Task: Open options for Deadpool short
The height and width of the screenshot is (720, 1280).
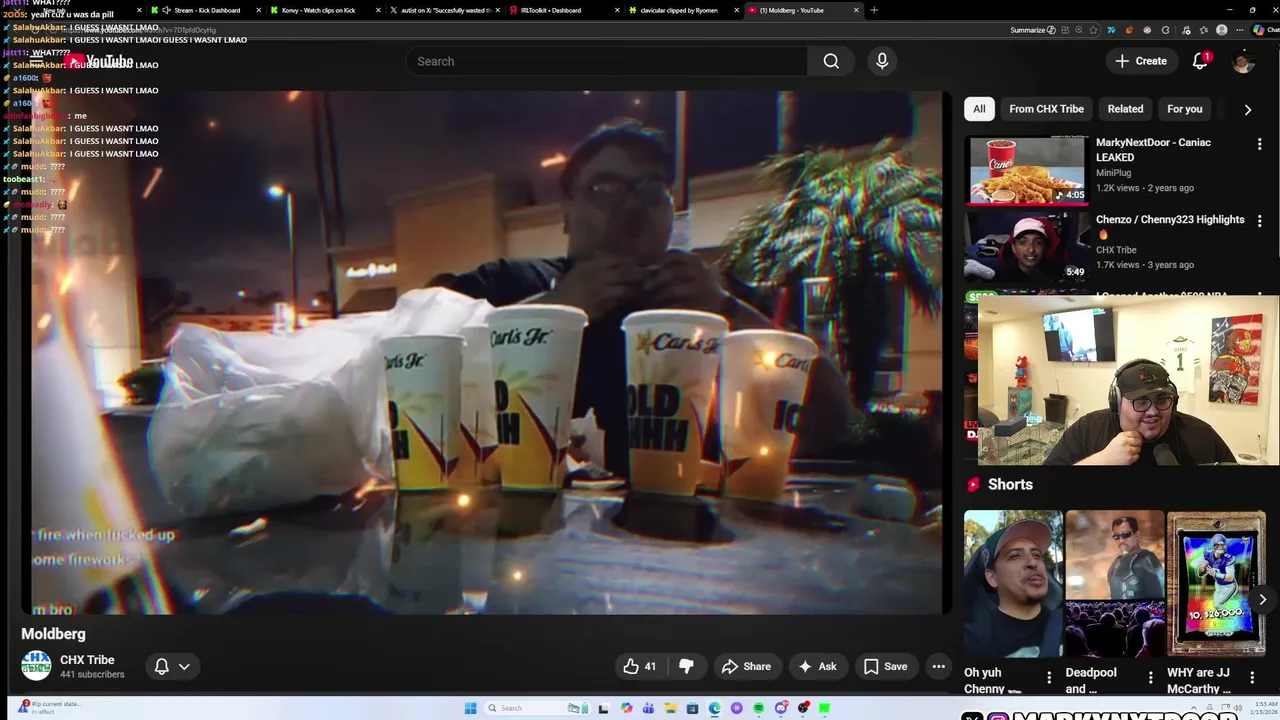Action: [x=1150, y=677]
